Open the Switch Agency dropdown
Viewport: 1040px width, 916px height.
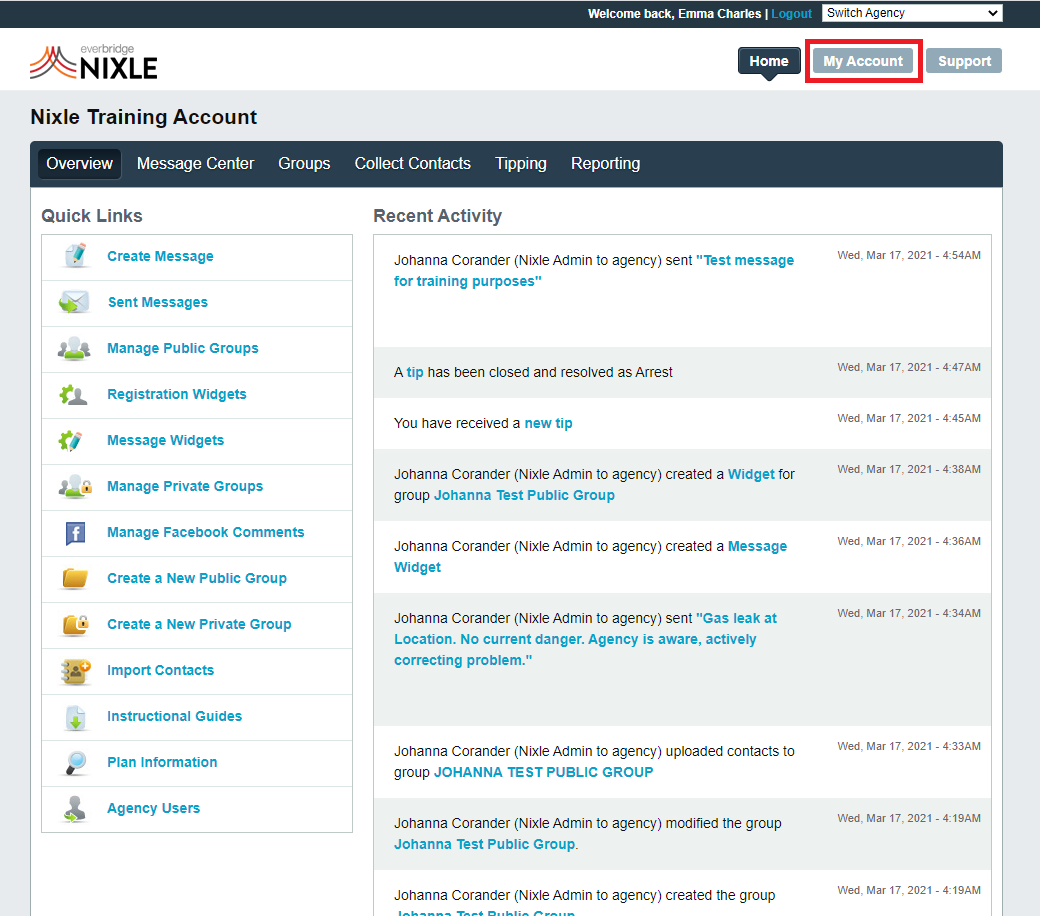[911, 13]
